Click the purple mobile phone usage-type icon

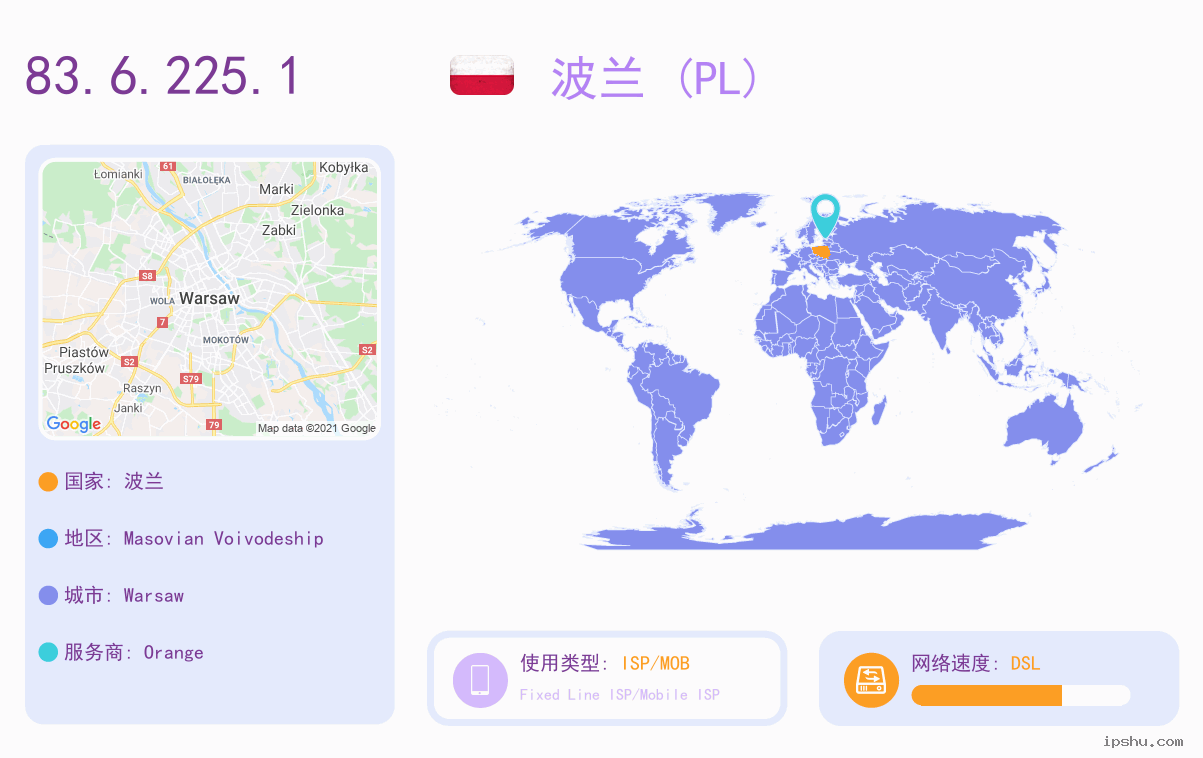(x=480, y=680)
